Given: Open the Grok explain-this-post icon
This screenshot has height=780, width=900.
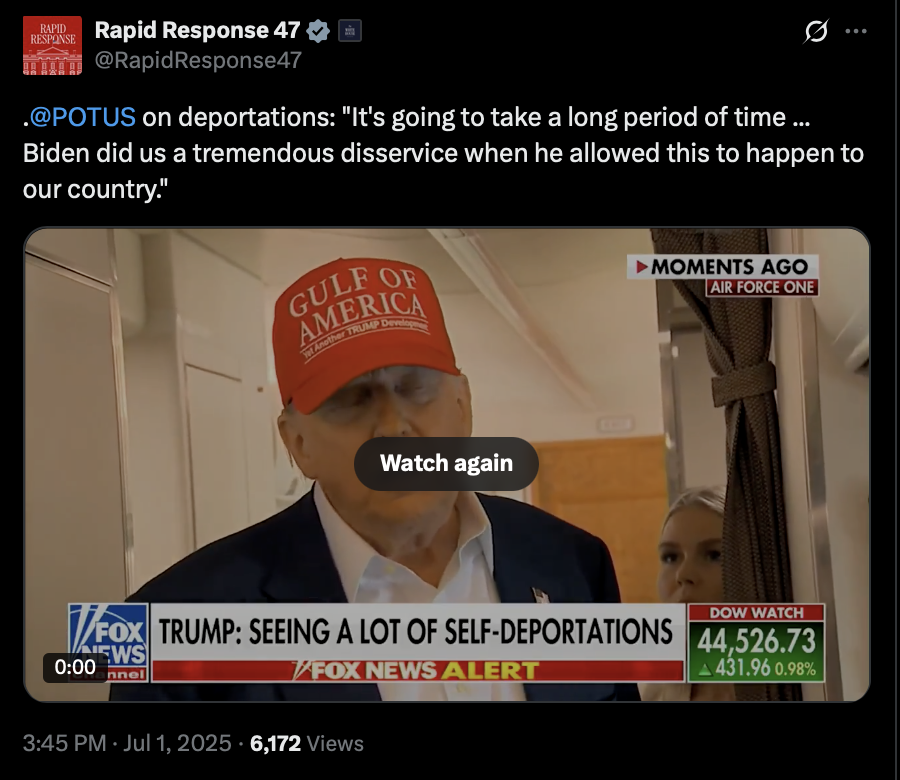Looking at the screenshot, I should click(816, 31).
